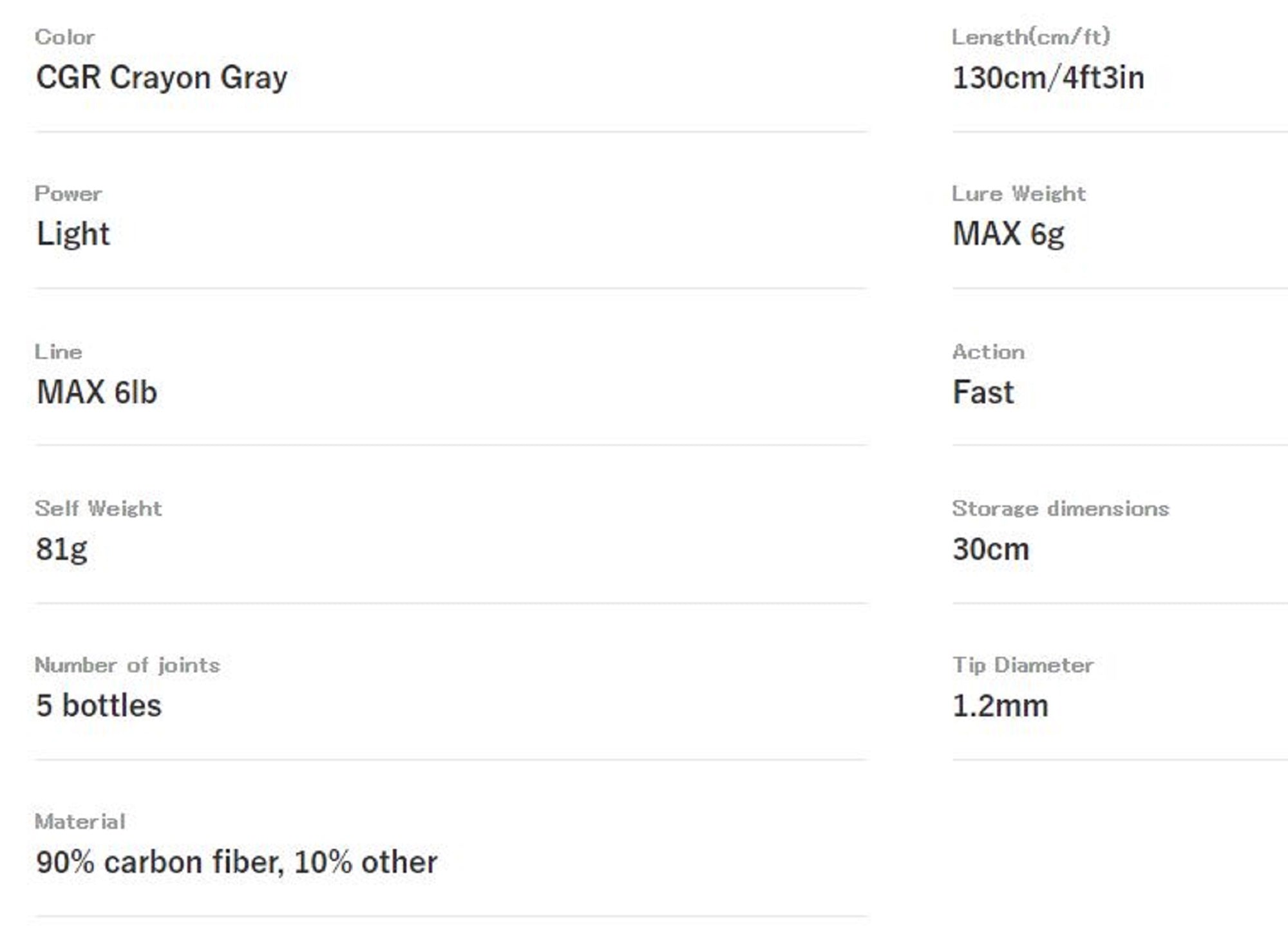Click the Length(cm/ft) label
Screen dimensions: 1288x941
click(x=1031, y=37)
